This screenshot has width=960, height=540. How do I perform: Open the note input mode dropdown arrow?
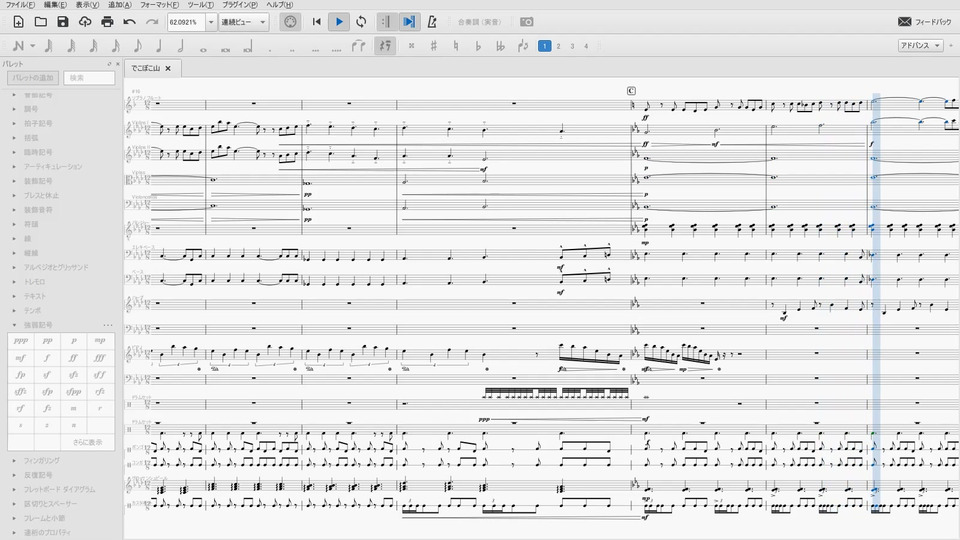pyautogui.click(x=32, y=46)
